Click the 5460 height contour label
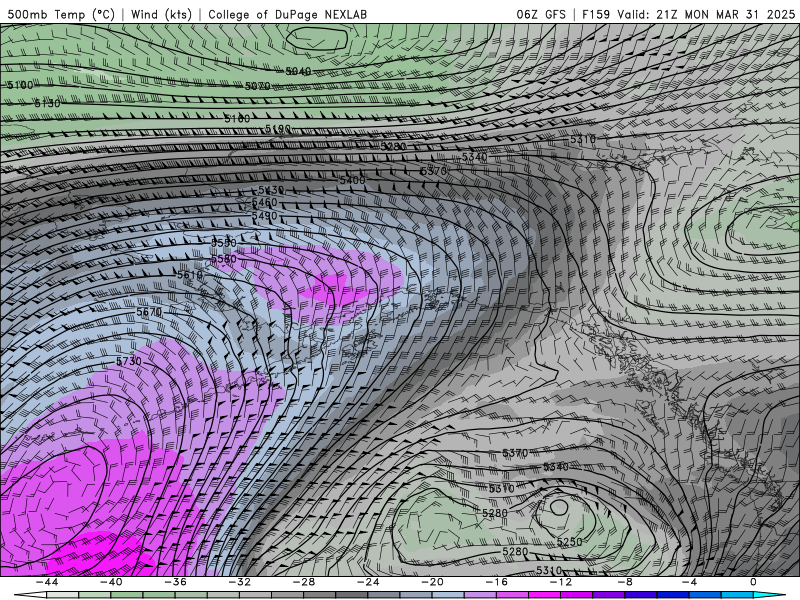Image resolution: width=800 pixels, height=600 pixels. tap(264, 203)
